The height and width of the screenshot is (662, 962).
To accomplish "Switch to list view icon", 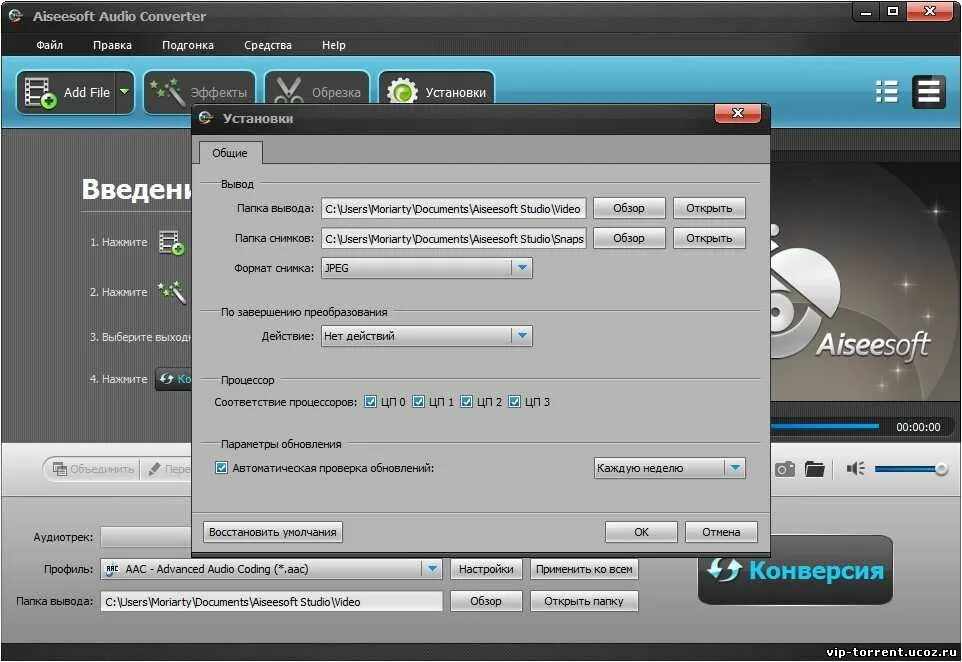I will click(887, 92).
